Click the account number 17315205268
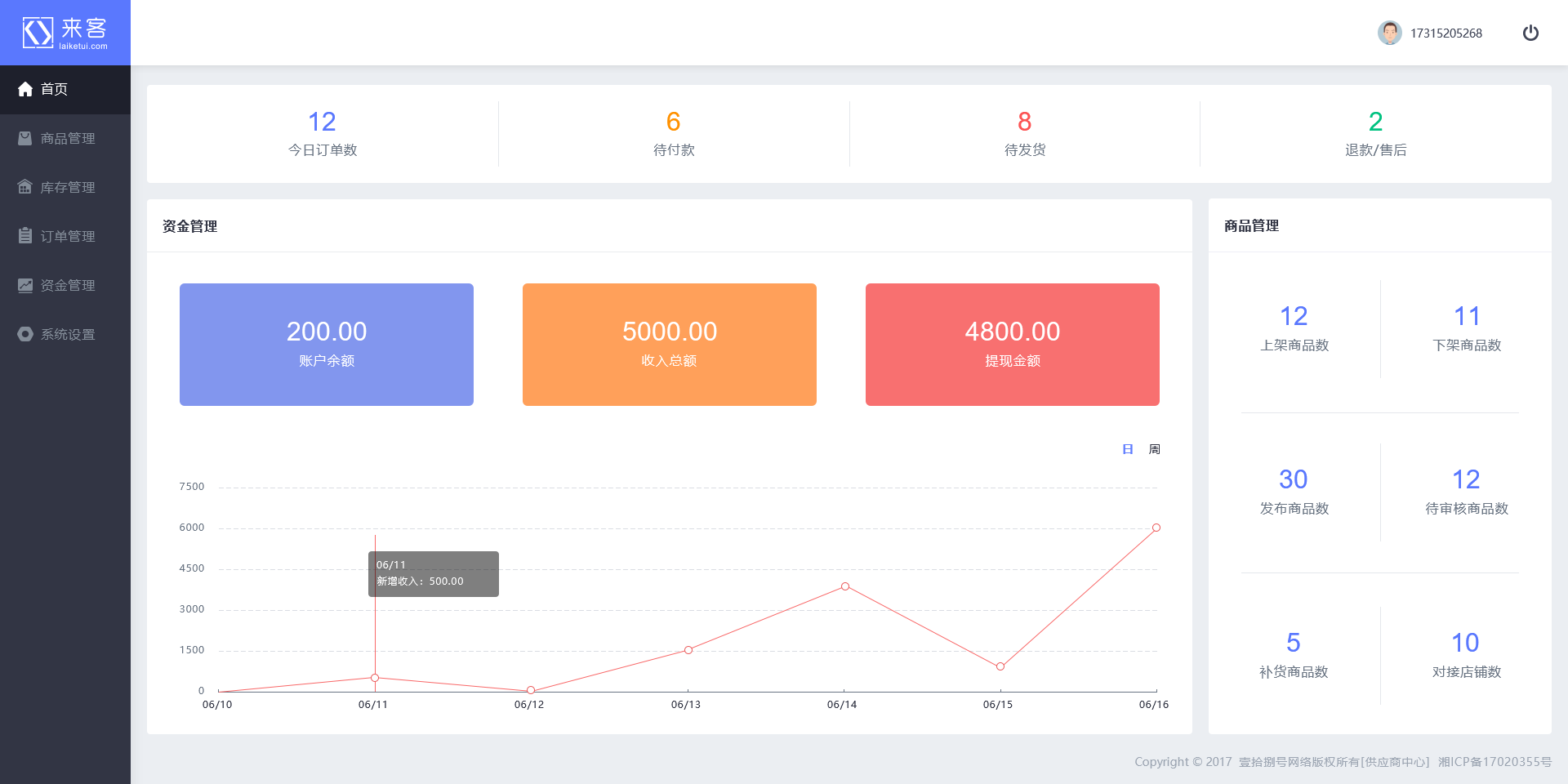 pos(1445,33)
